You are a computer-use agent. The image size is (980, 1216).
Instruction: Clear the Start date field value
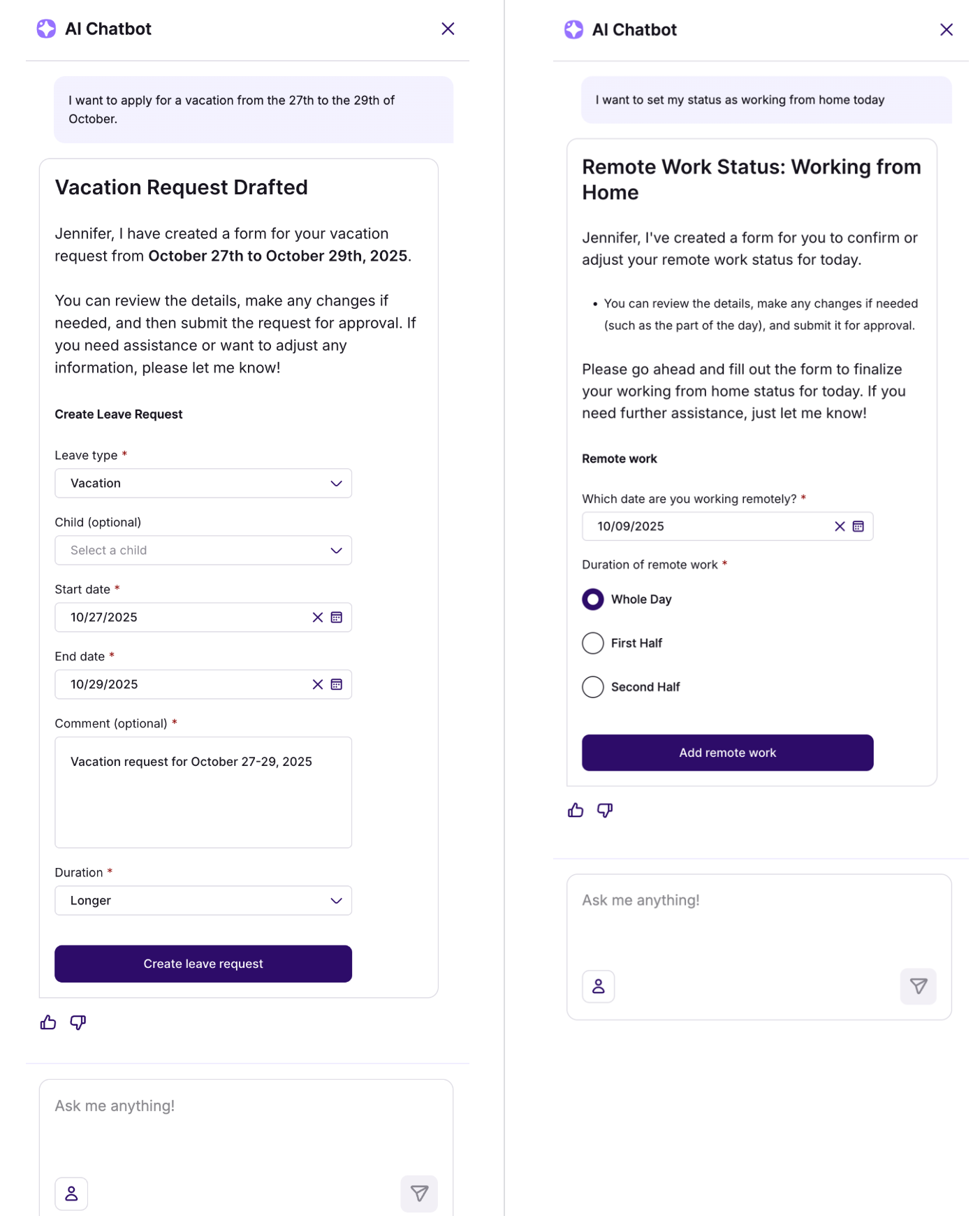(318, 617)
